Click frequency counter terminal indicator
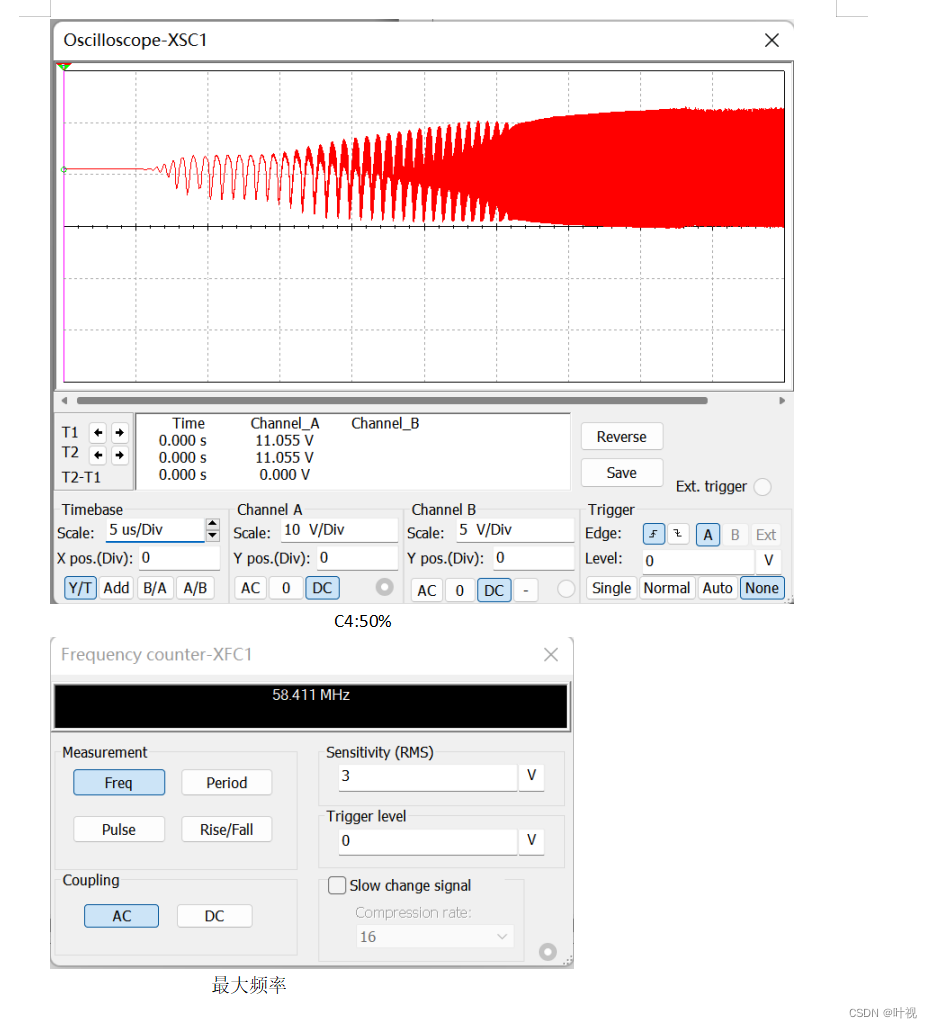This screenshot has height=1028, width=932. tap(548, 951)
